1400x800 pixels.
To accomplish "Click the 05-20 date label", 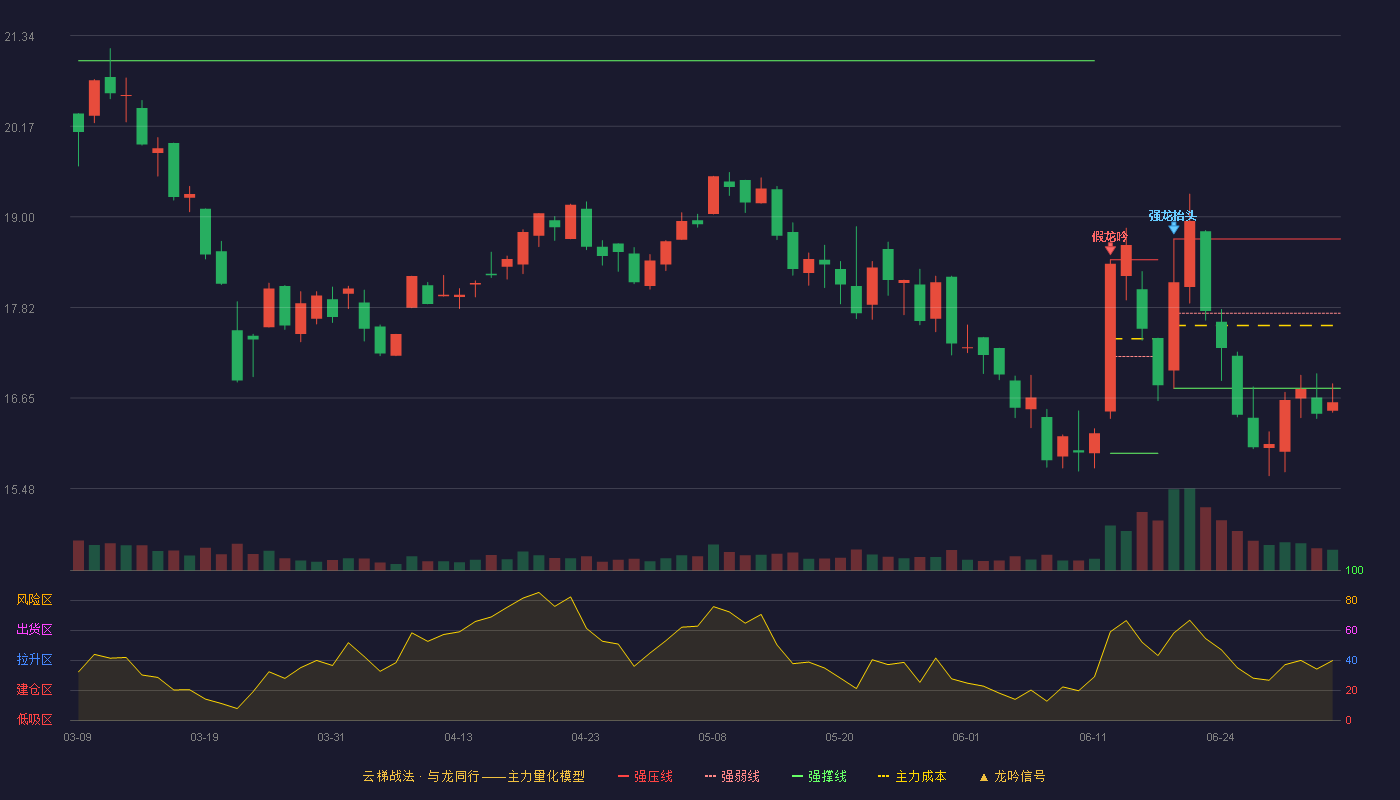I will (839, 737).
